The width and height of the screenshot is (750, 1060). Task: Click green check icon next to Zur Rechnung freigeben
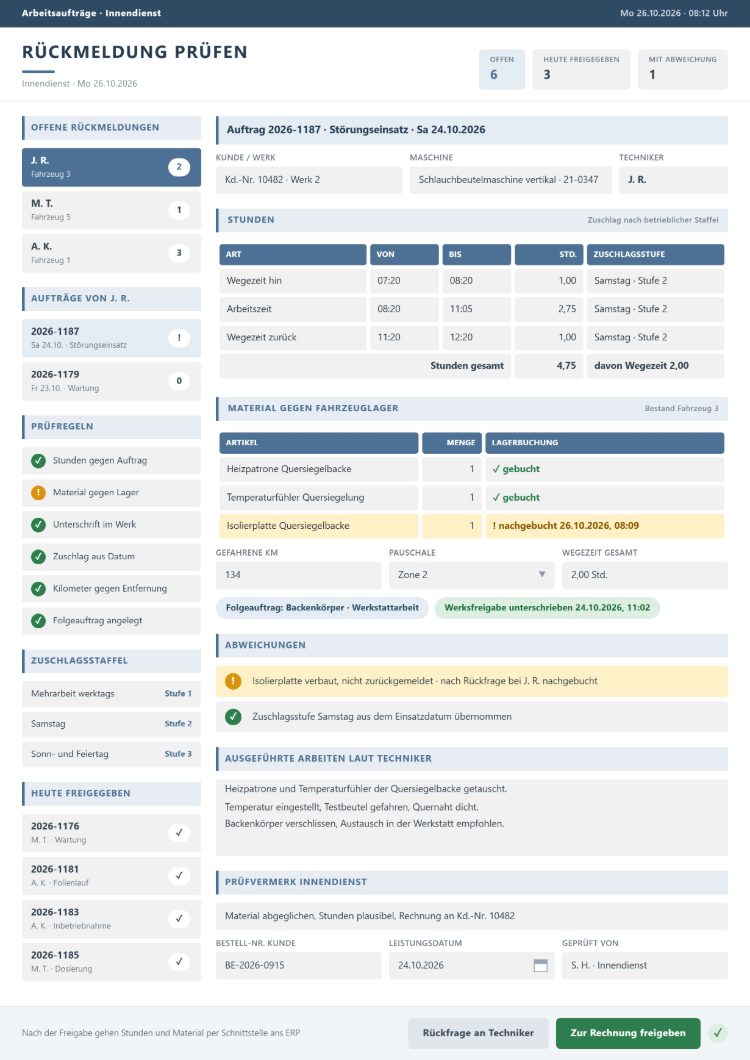(718, 1033)
